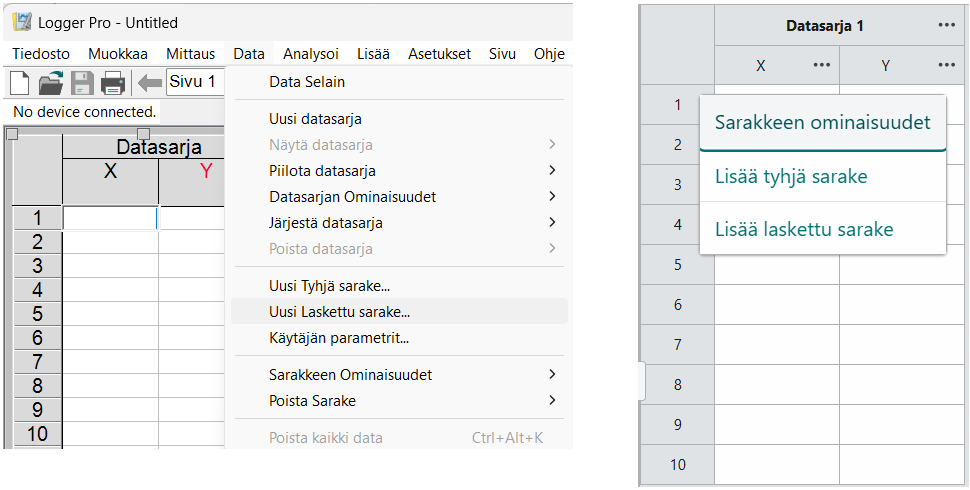Select row 2 header in Logger Pro table
The height and width of the screenshot is (490, 970).
[x=38, y=242]
